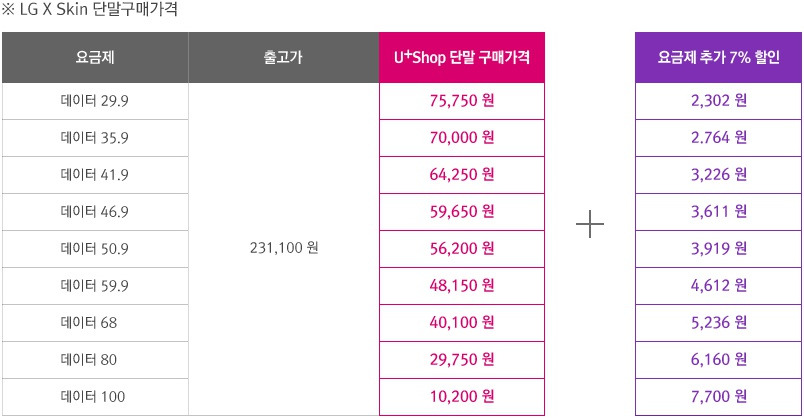Click the 10,200 원 purchase price

[x=461, y=396]
